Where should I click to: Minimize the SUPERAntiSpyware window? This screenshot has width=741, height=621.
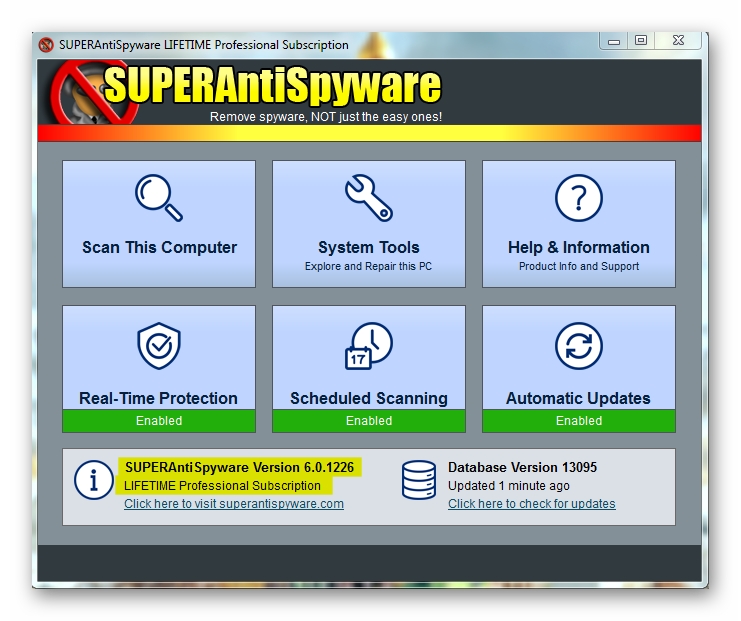tap(614, 41)
